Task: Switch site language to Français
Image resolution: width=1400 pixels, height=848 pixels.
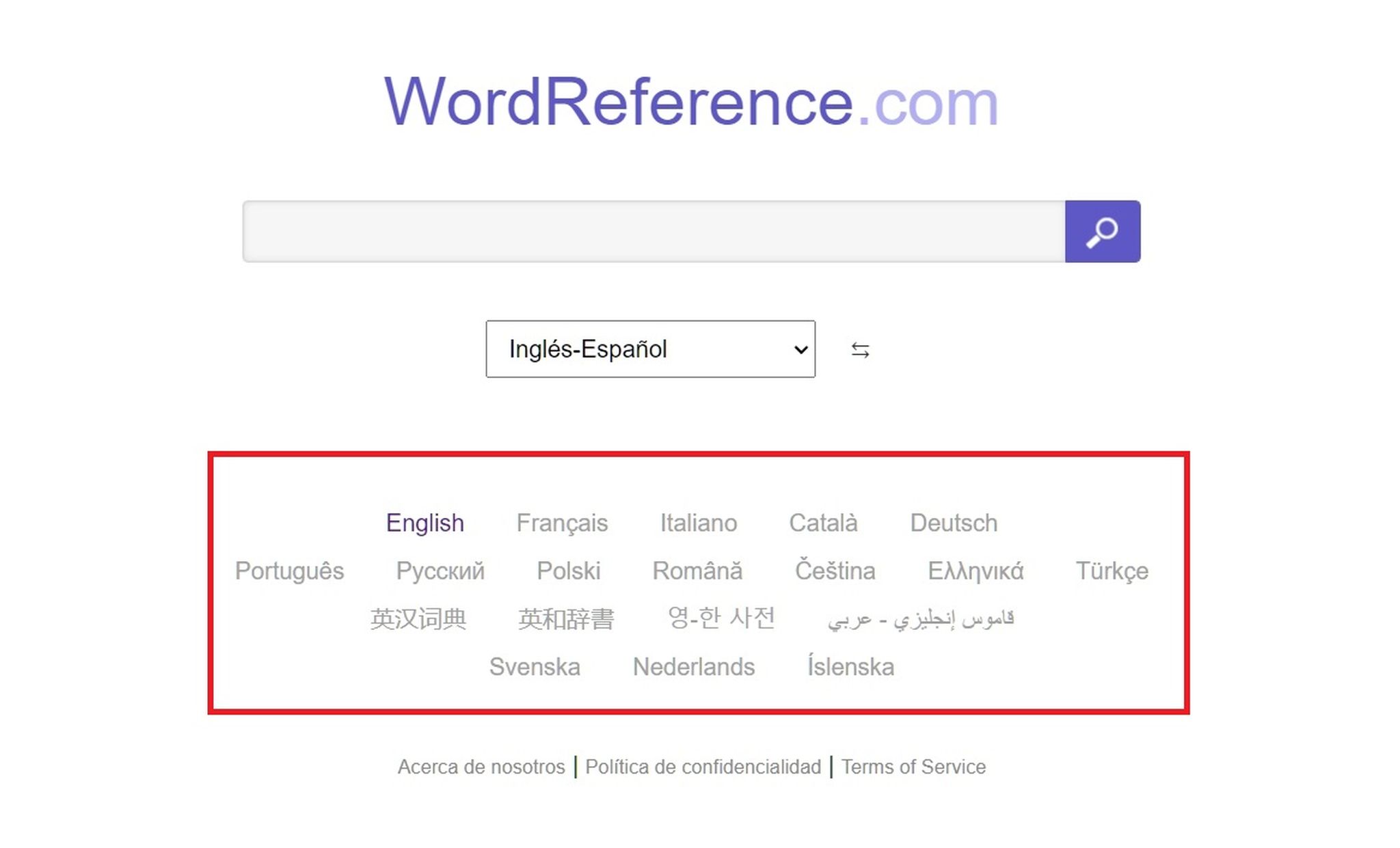Action: pos(563,522)
